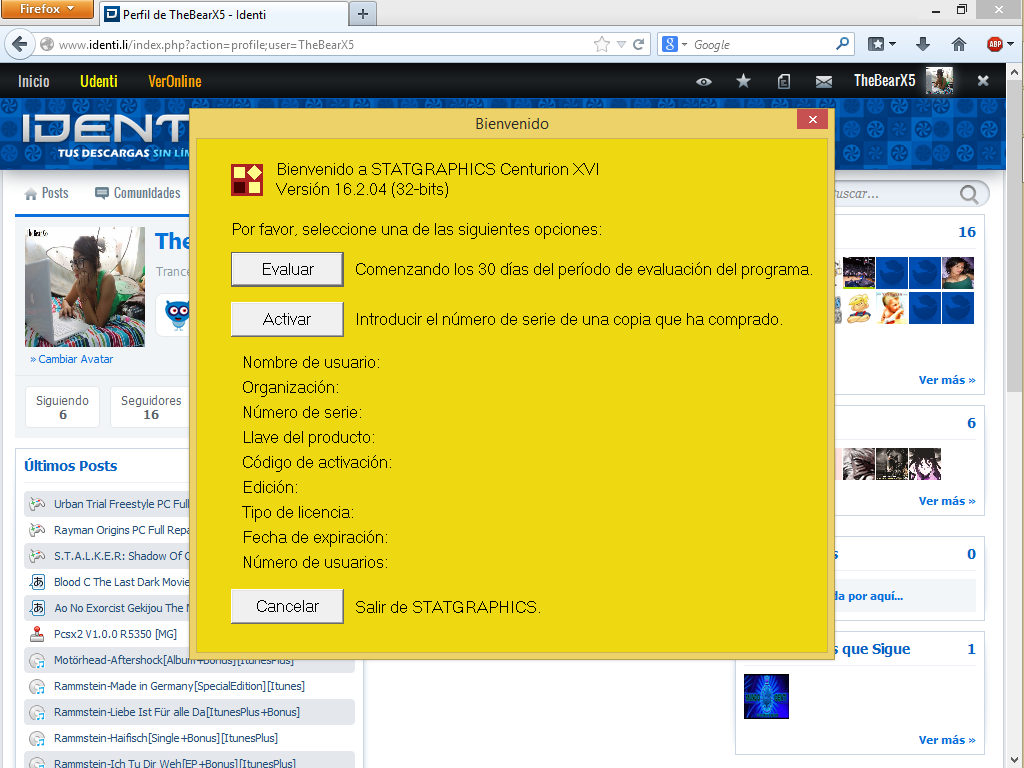Open a new tab with the plus button
The height and width of the screenshot is (768, 1024).
(363, 14)
